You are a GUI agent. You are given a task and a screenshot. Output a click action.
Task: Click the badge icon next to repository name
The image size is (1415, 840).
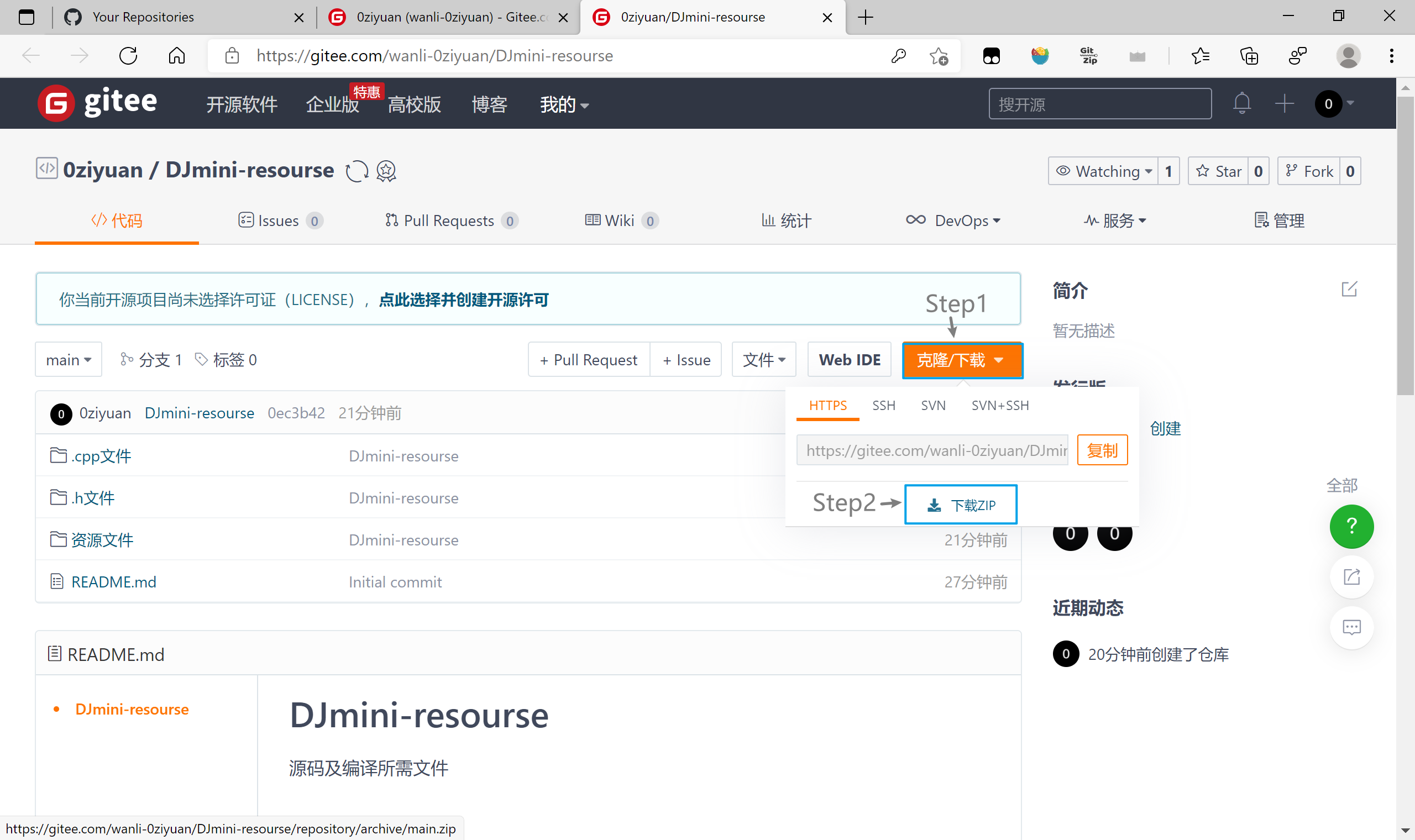coord(386,171)
